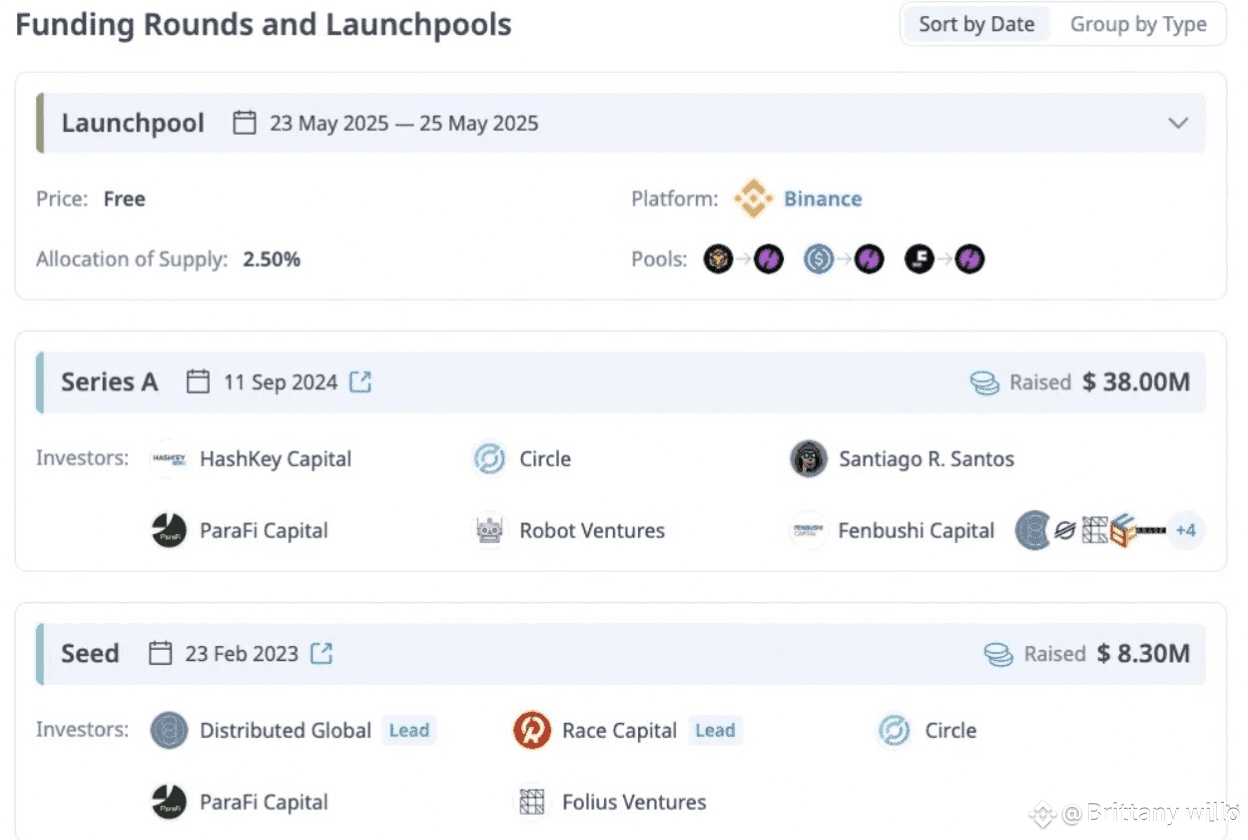Click the black FDUSD pool icon
Screen dimensions: 1248x840
point(919,260)
